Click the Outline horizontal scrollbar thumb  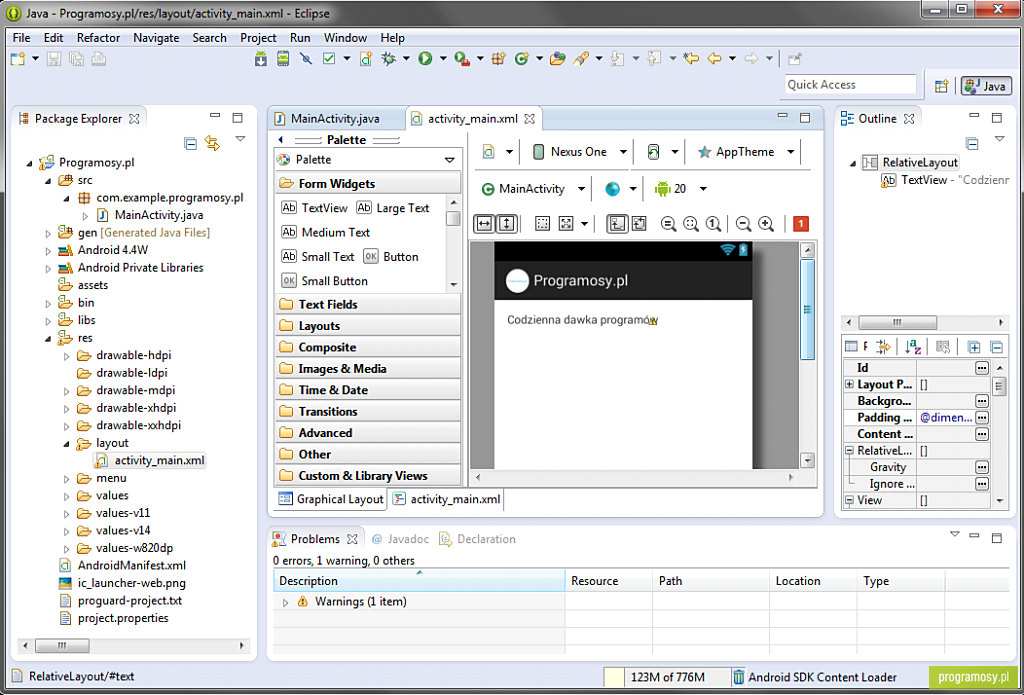point(897,323)
